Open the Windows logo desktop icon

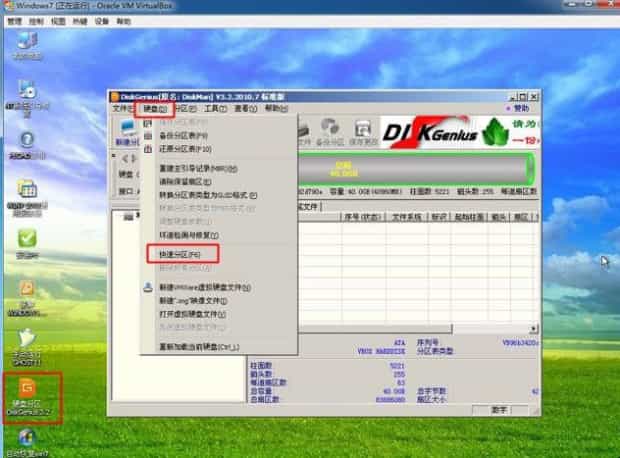pyautogui.click(x=27, y=443)
